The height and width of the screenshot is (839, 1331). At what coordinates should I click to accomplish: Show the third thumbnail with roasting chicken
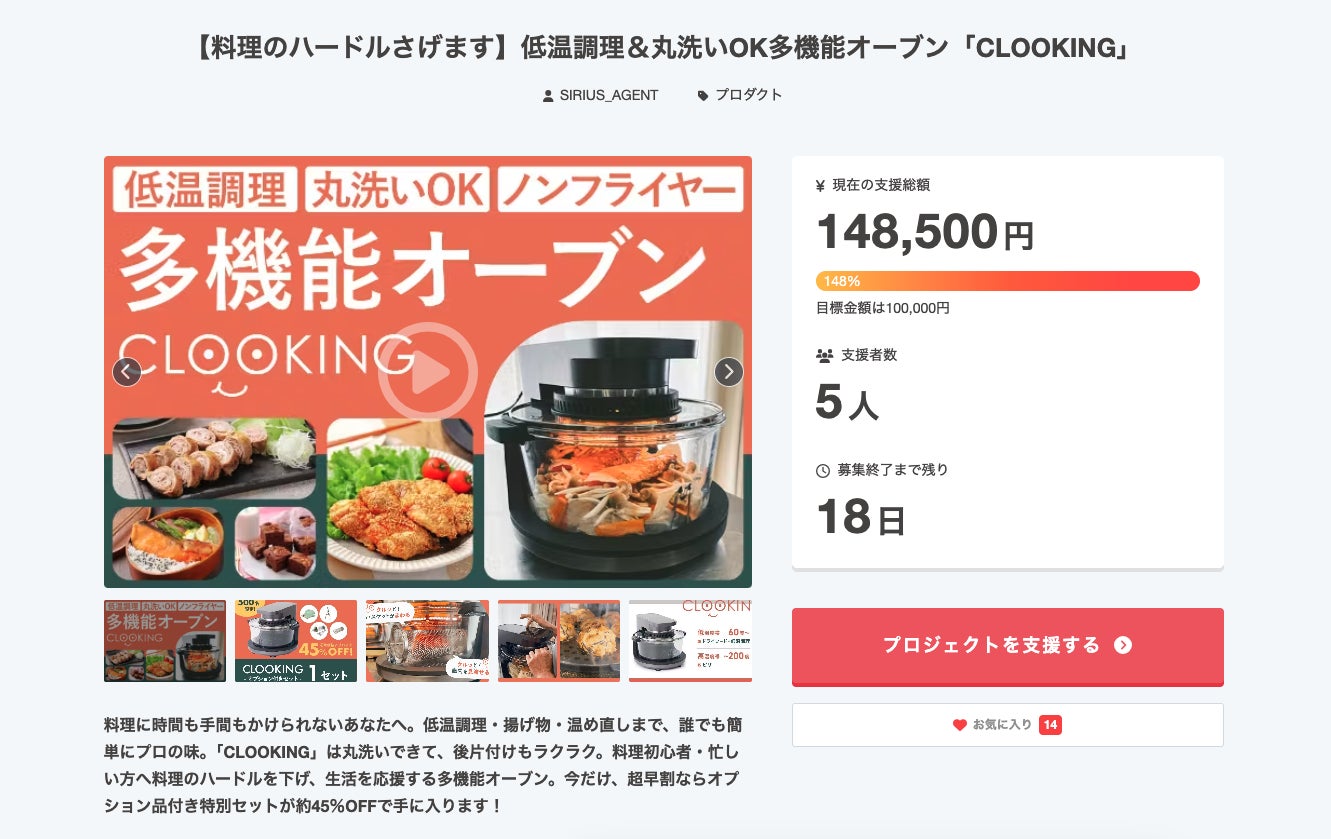point(427,641)
